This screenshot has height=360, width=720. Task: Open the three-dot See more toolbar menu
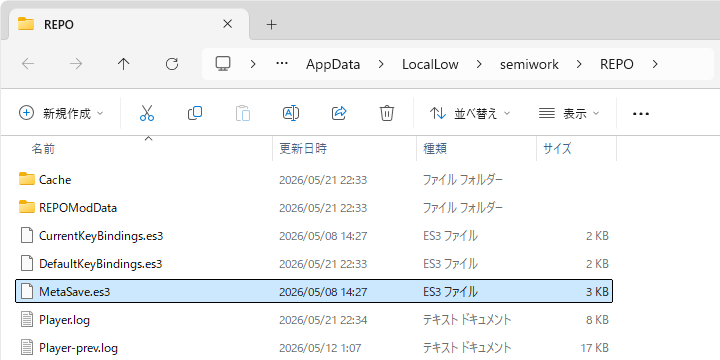(x=641, y=113)
